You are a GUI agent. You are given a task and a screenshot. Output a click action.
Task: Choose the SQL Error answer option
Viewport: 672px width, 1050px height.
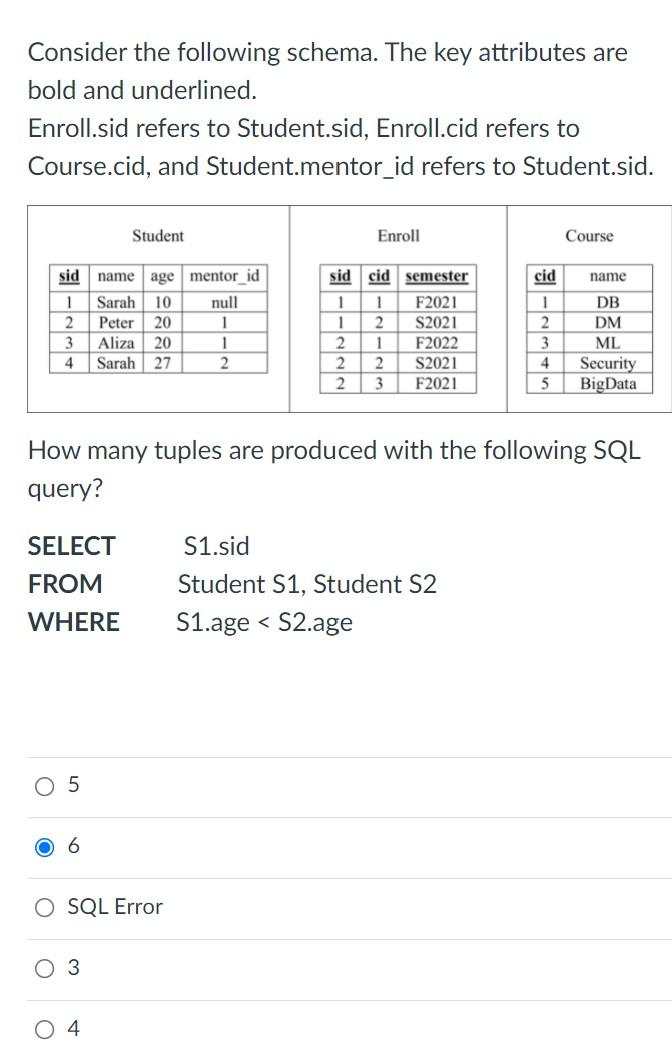pos(44,907)
